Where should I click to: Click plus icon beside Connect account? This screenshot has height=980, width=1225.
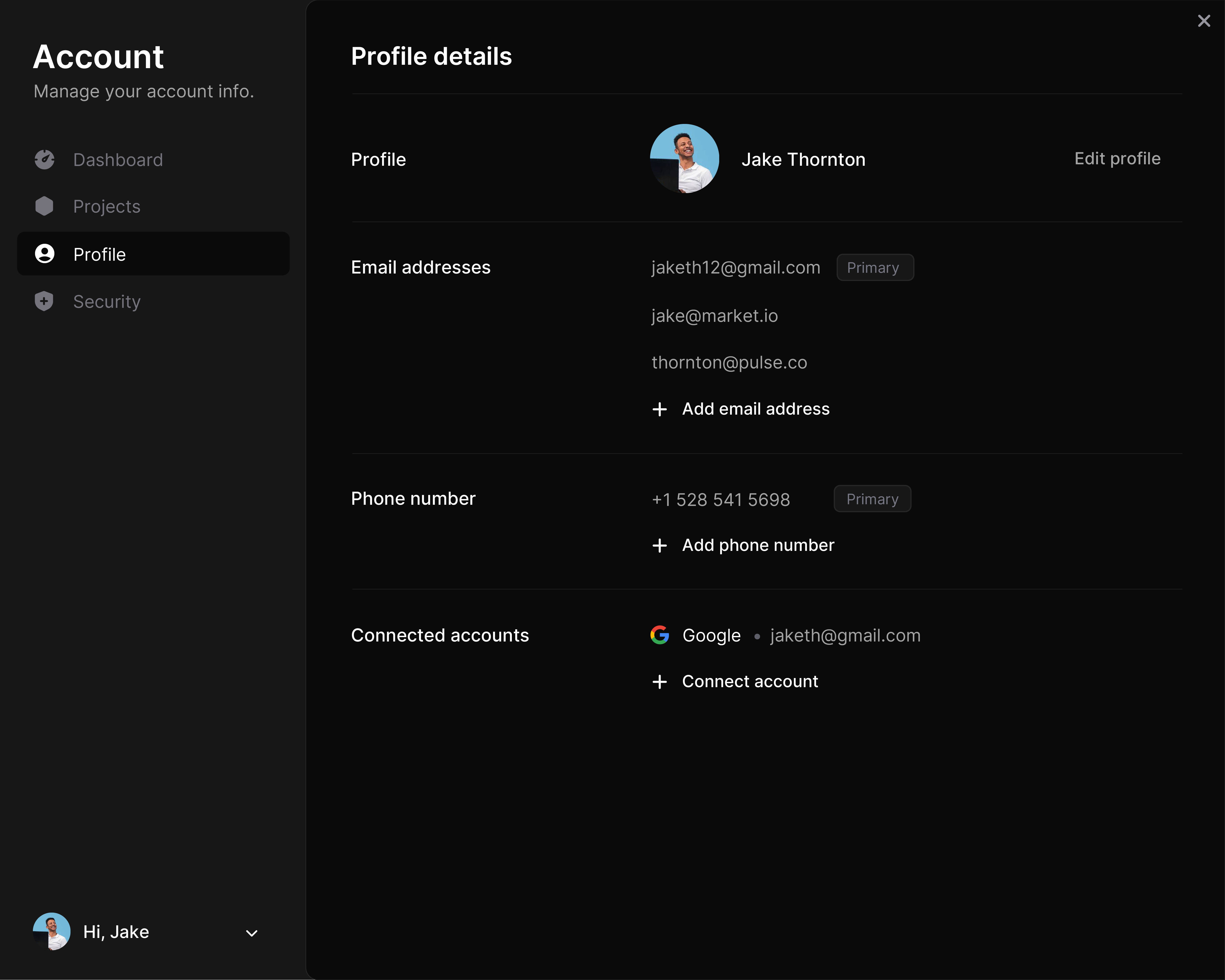[660, 682]
